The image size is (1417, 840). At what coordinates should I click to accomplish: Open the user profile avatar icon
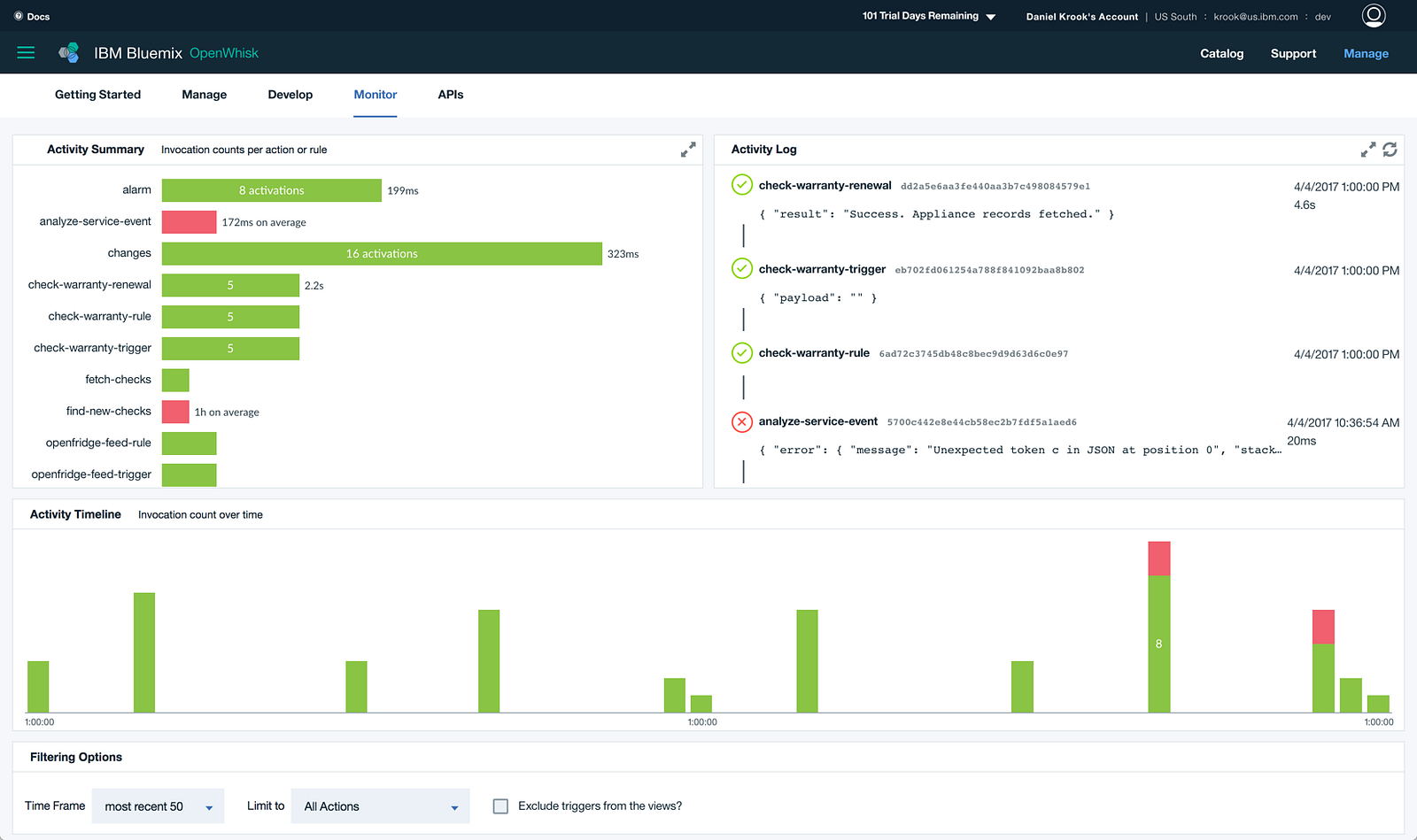point(1374,16)
